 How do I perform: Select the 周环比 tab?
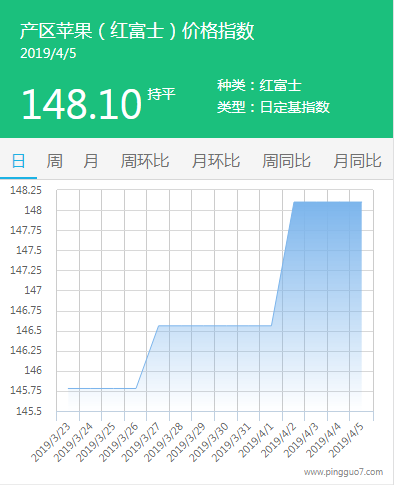[x=145, y=161]
